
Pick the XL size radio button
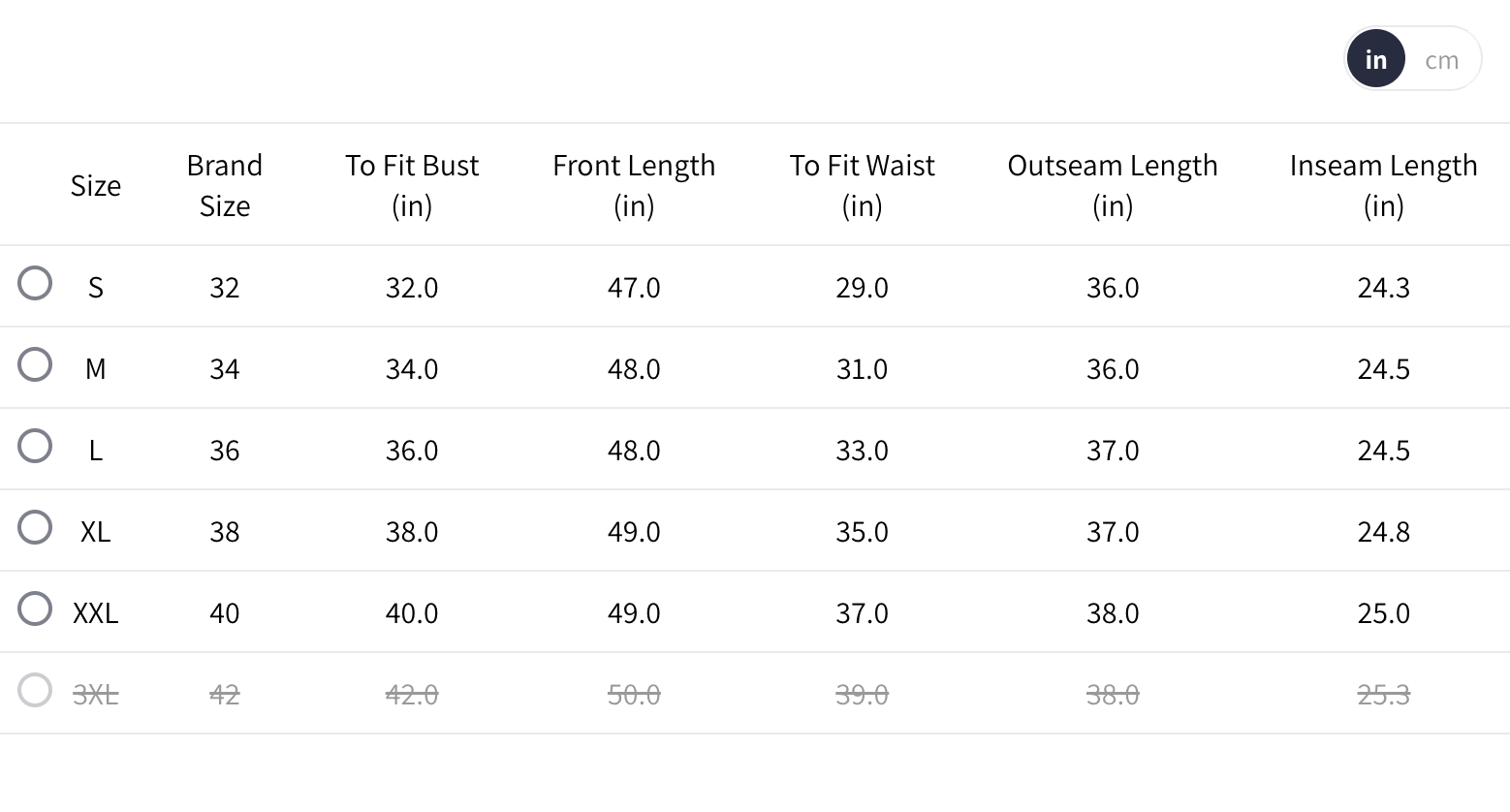tap(35, 527)
